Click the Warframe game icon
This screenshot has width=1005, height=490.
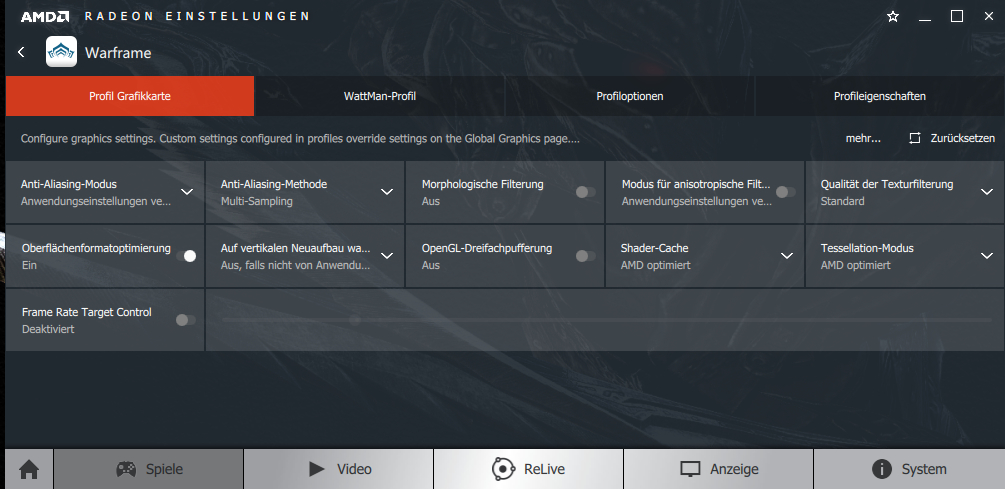[62, 52]
